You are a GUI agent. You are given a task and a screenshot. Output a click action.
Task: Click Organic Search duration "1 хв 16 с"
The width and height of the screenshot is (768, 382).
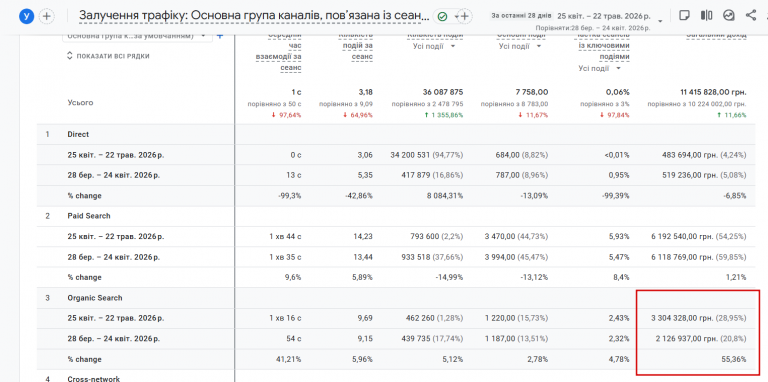coord(285,318)
